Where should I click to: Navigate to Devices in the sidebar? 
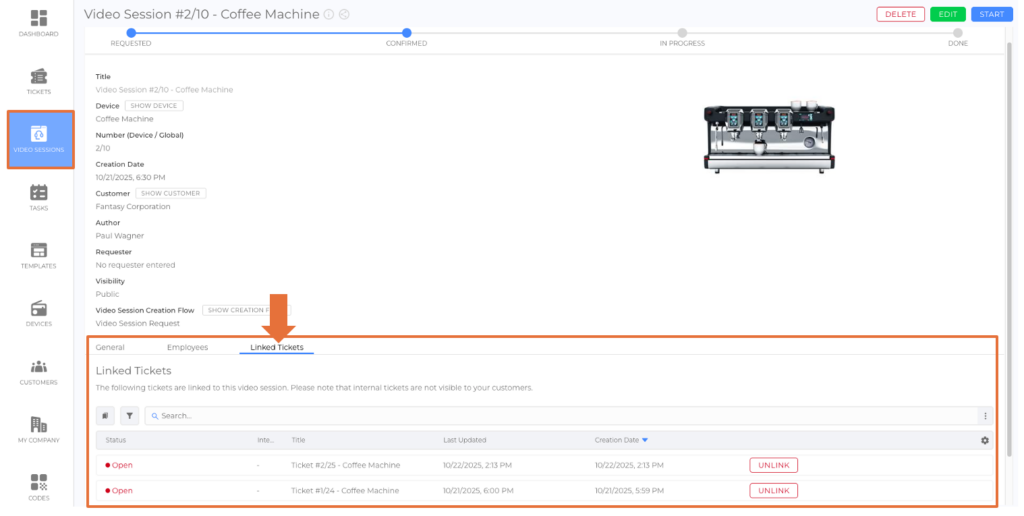(39, 313)
